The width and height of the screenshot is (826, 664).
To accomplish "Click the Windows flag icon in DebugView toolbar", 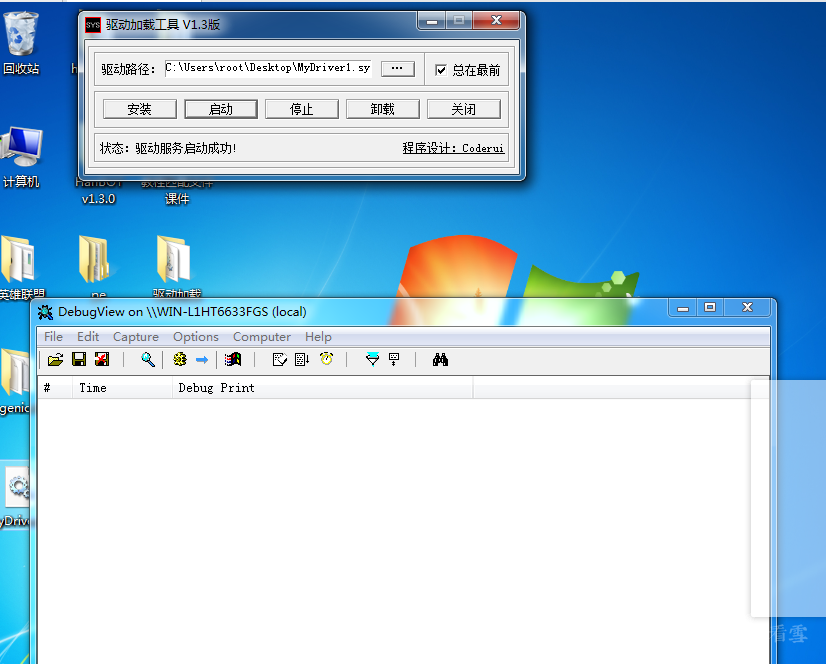I will tap(233, 360).
